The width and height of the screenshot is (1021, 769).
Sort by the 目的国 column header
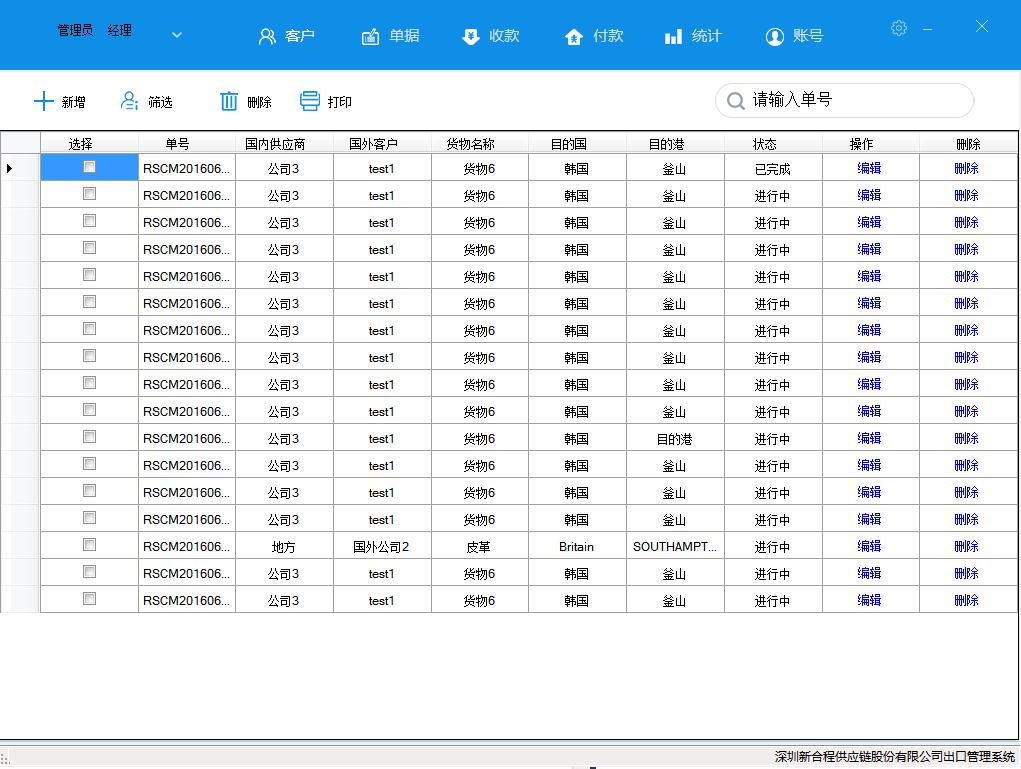(578, 143)
